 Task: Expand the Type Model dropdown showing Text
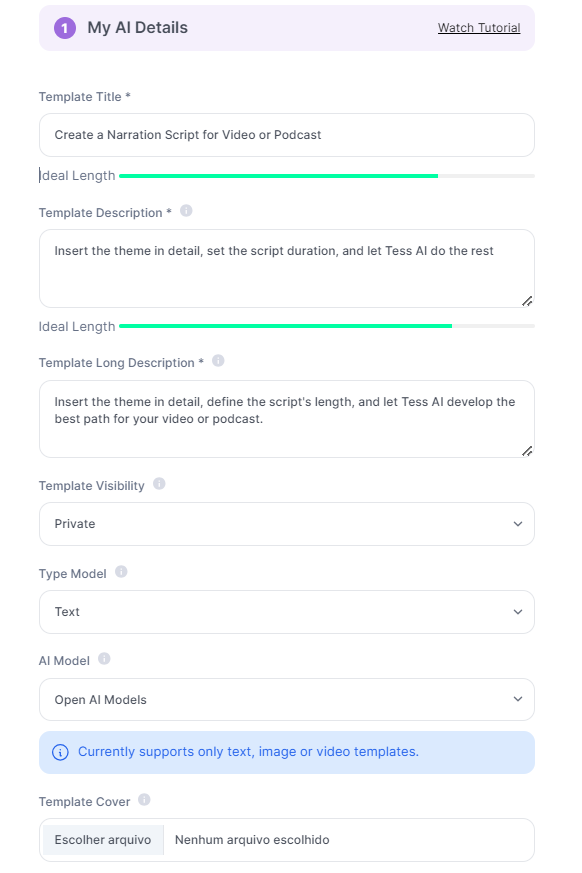(x=287, y=612)
